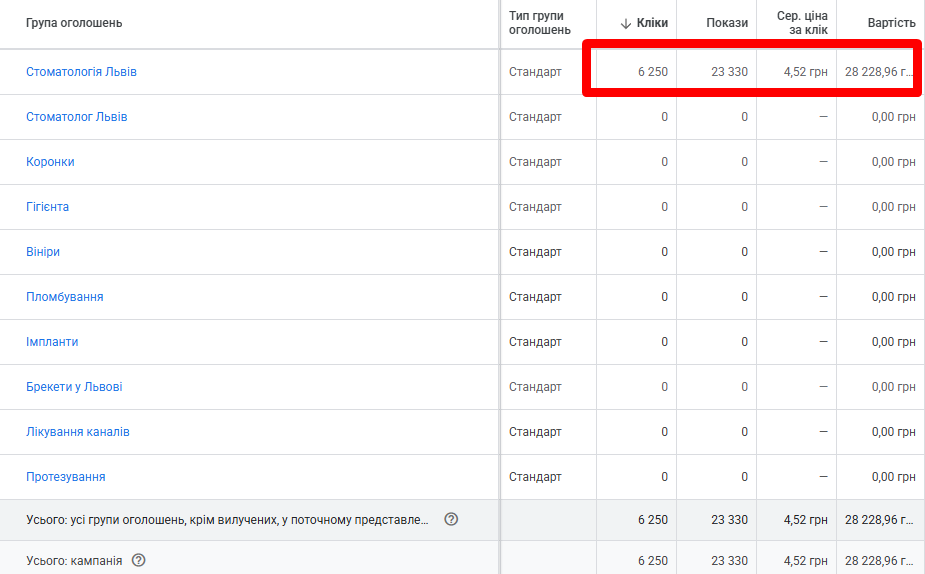The image size is (925, 574).
Task: Open help icon beside Усього: кампанія
Action: pyautogui.click(x=139, y=560)
